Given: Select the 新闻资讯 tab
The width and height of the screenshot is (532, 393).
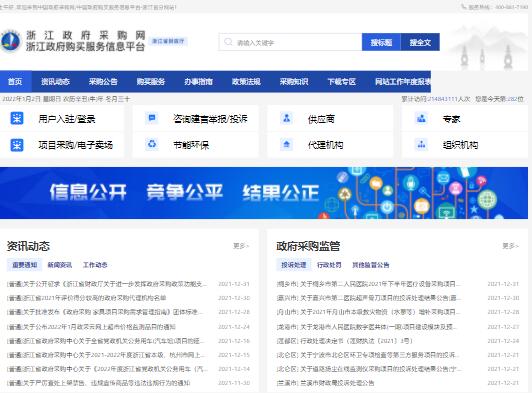Looking at the screenshot, I should (60, 265).
